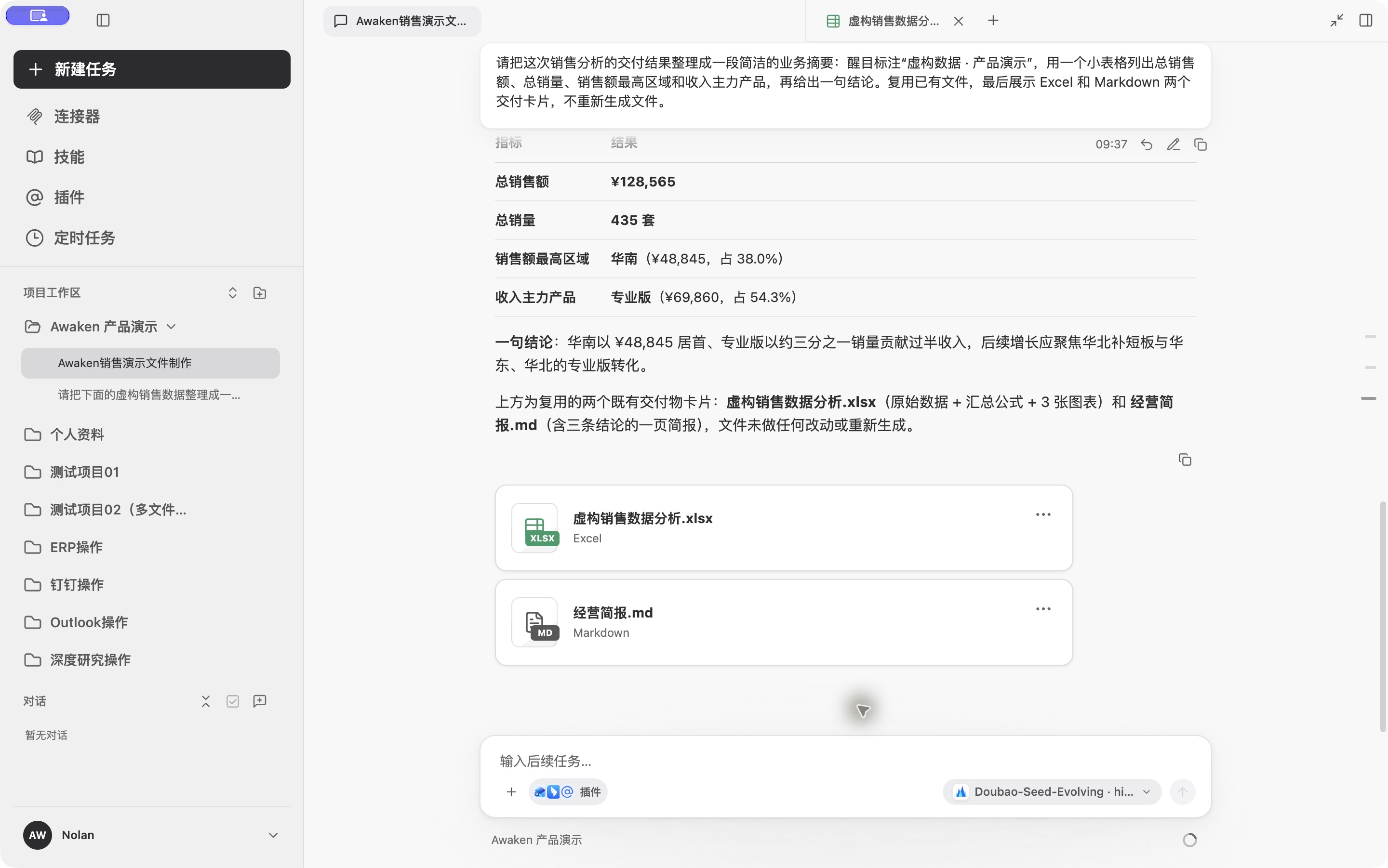Toggle the right side panel icon
Screen dimensions: 1388x868
tap(1366, 21)
